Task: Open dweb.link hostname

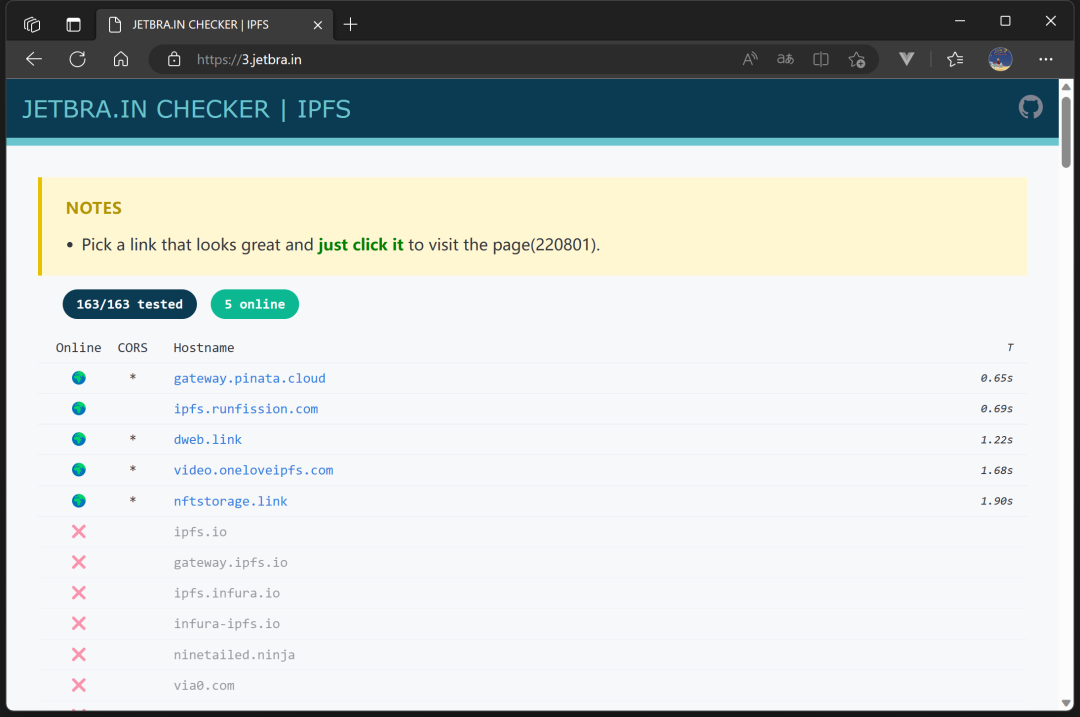Action: [x=207, y=439]
